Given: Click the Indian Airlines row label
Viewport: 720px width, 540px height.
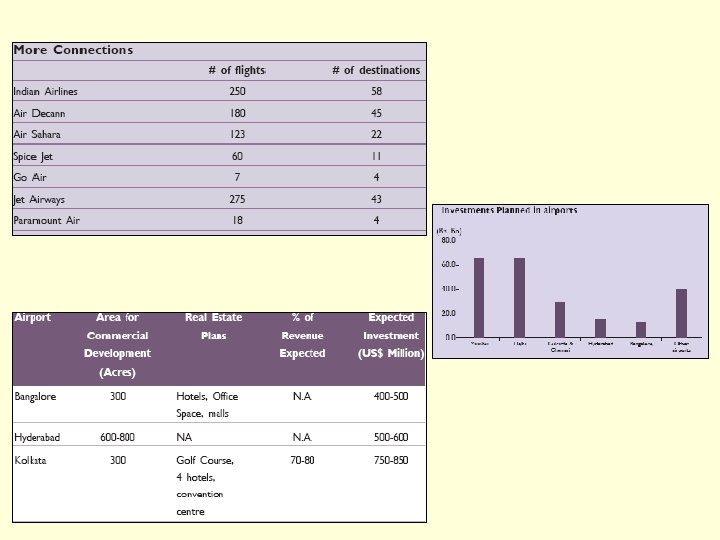Looking at the screenshot, I should coord(45,91).
